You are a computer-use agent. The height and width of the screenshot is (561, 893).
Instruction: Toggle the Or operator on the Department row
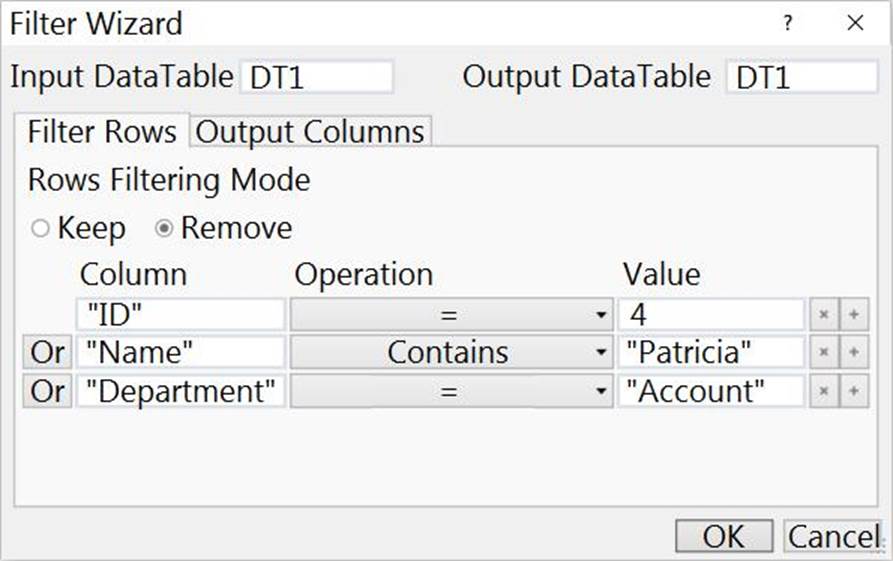[47, 391]
